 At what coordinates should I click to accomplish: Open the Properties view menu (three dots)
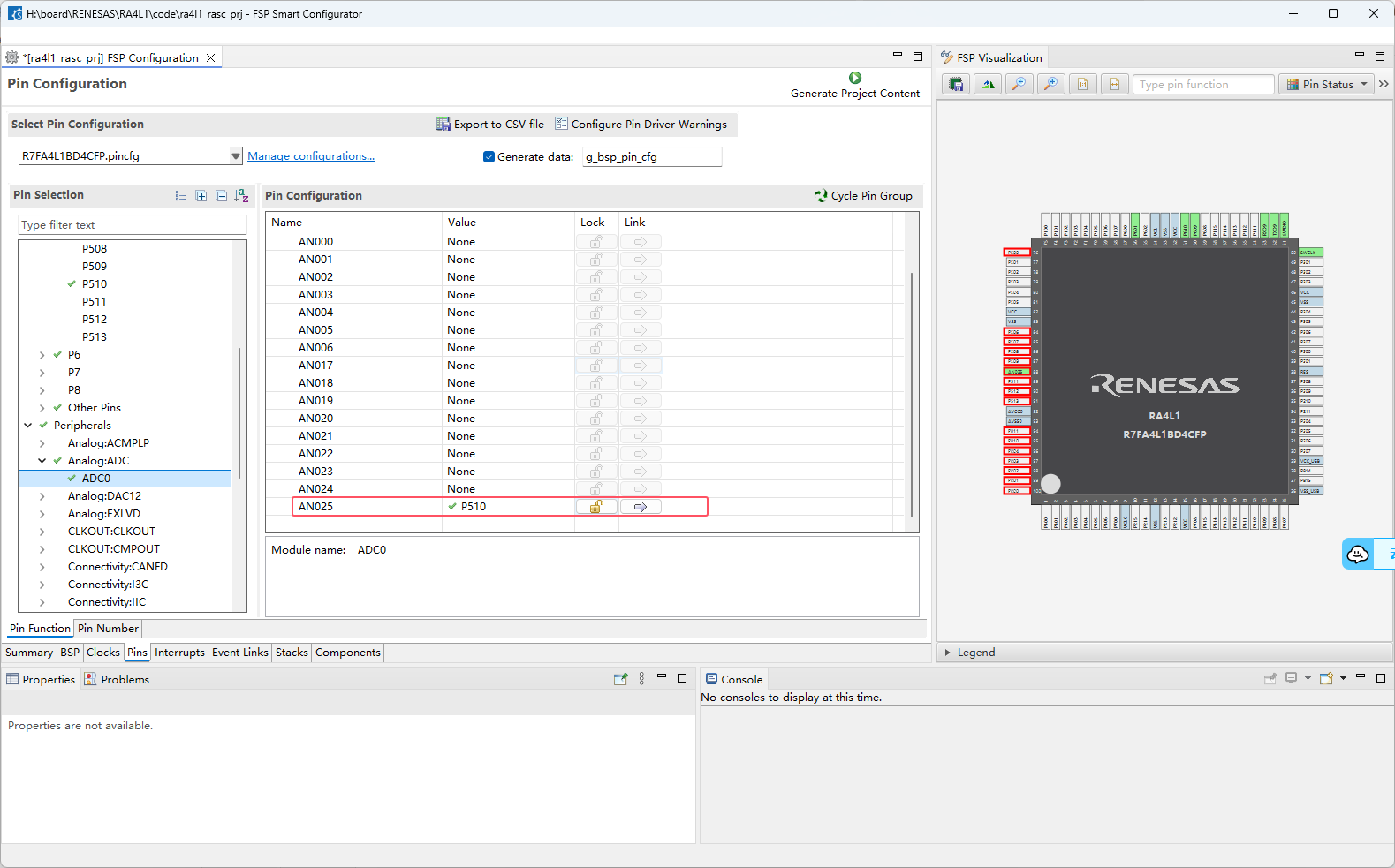pos(641,678)
